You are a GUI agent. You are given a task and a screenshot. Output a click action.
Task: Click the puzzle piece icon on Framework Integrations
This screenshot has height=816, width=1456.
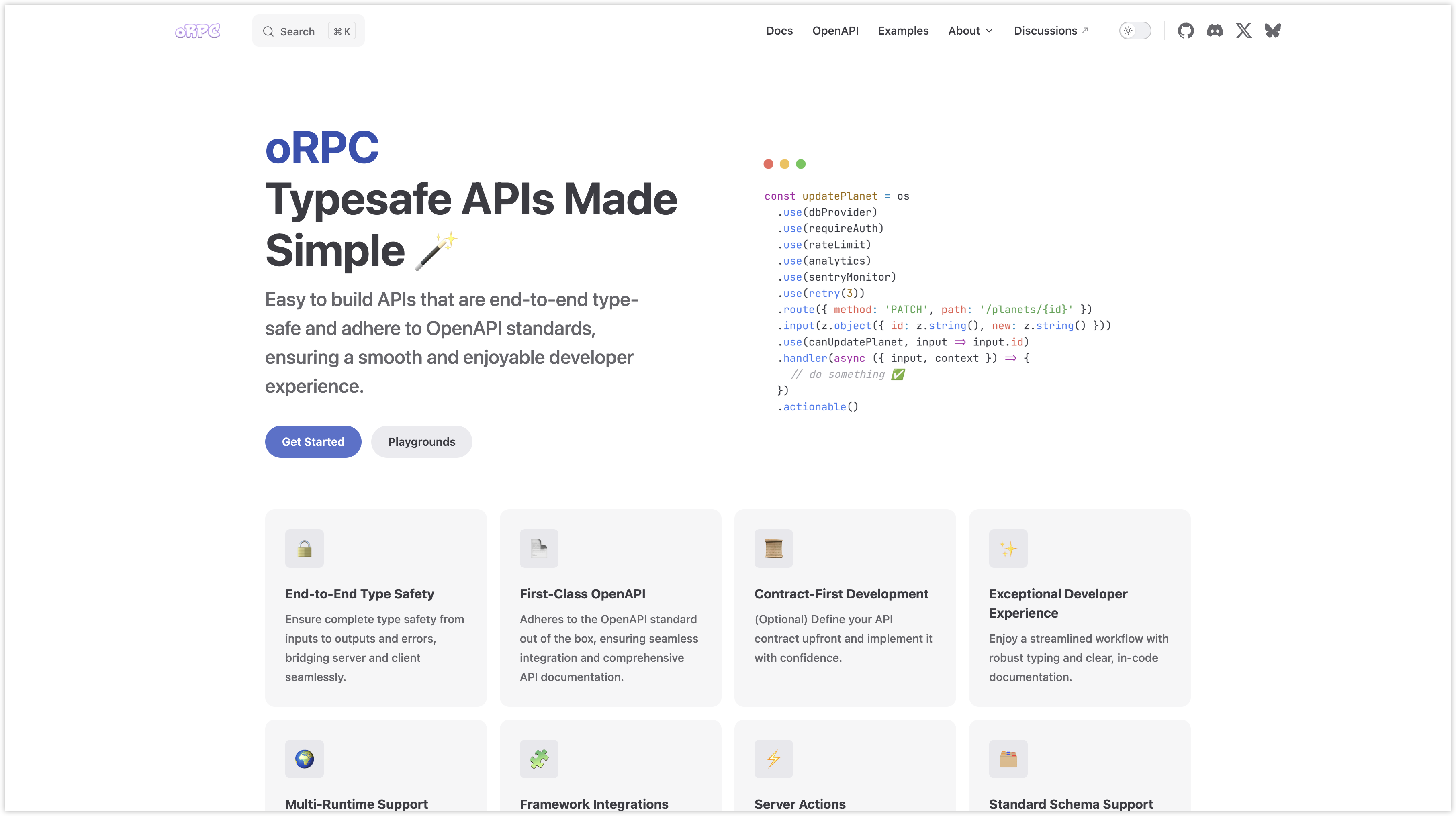(539, 758)
